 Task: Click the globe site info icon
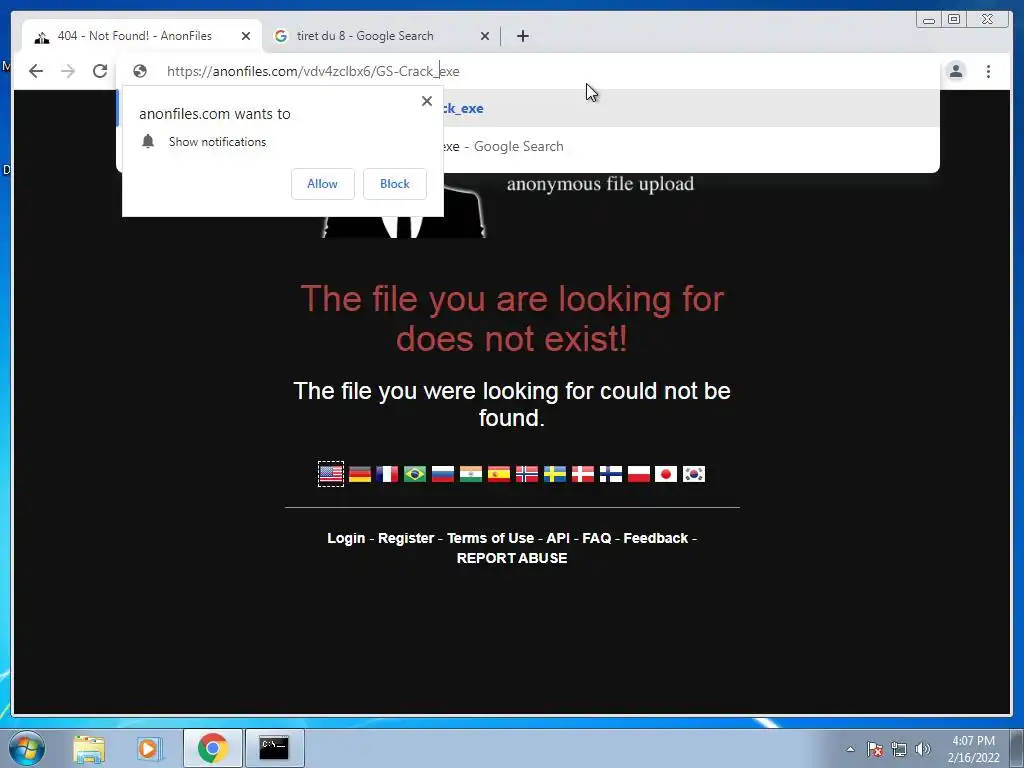(140, 71)
